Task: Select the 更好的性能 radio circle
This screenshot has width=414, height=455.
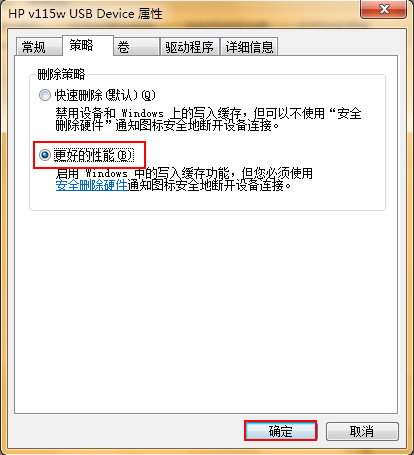Action: 45,155
